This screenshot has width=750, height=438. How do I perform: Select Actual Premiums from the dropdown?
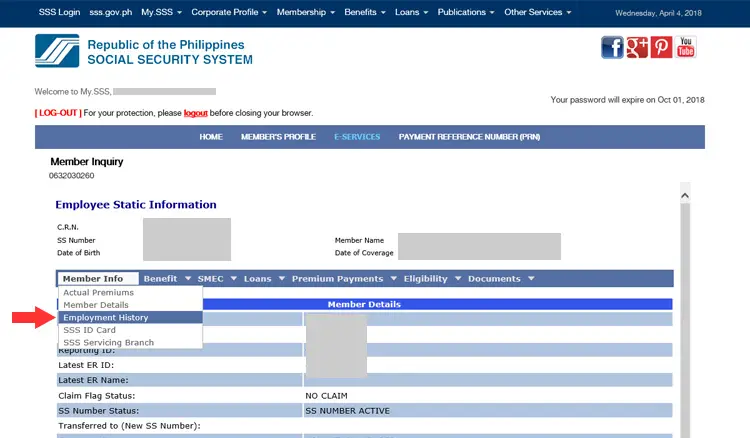coord(130,292)
